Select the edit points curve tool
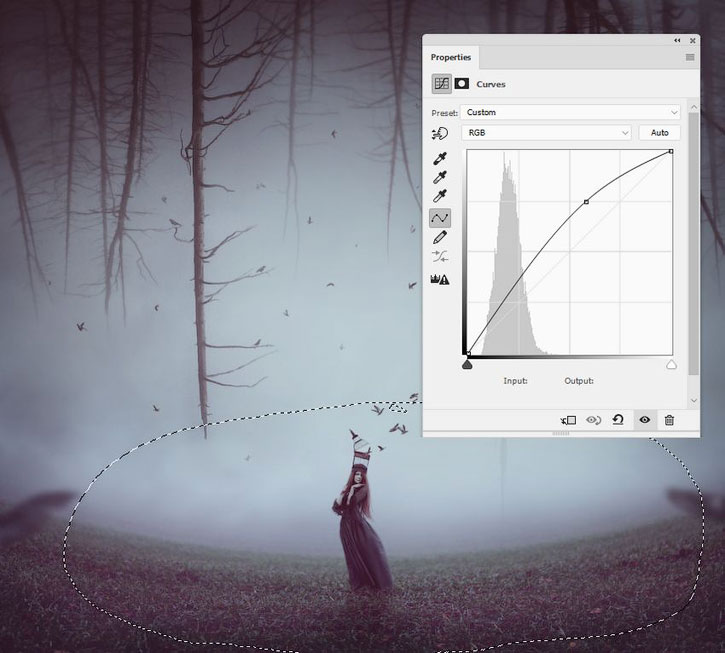The width and height of the screenshot is (725, 653). point(440,218)
